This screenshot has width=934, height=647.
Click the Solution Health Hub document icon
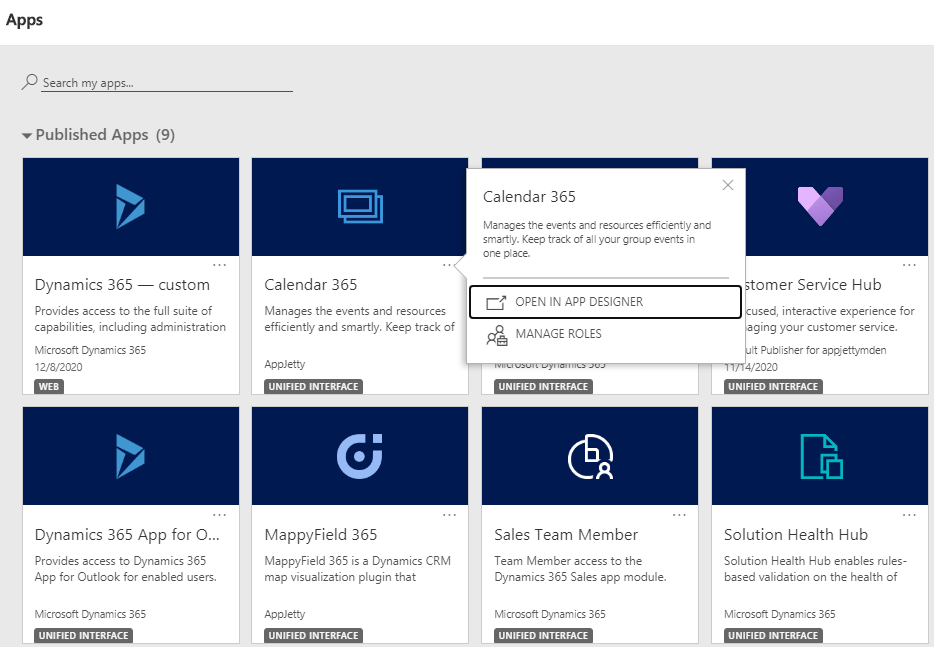[x=820, y=455]
